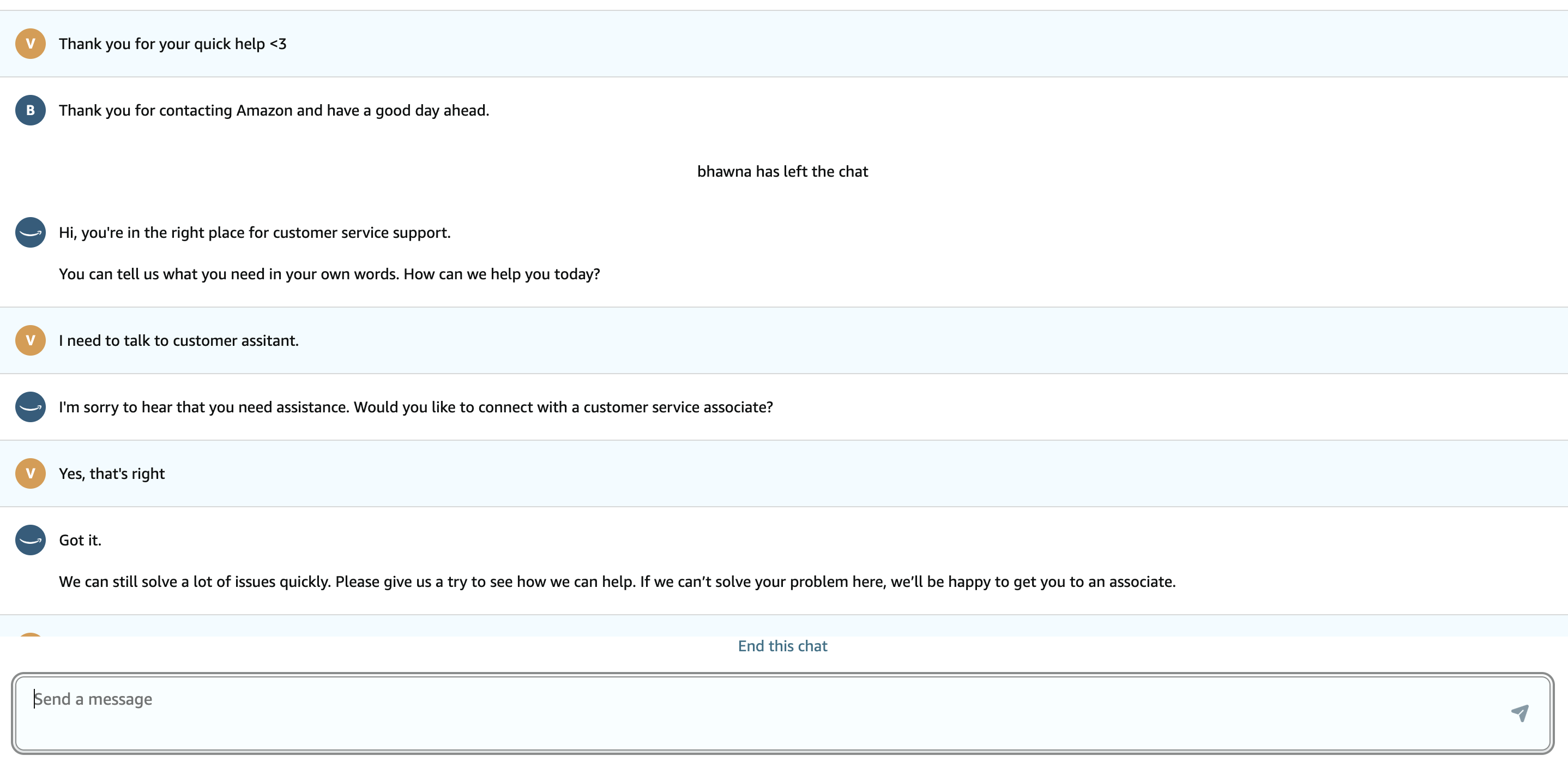
Task: Click the I need to talk message row
Action: tap(179, 340)
